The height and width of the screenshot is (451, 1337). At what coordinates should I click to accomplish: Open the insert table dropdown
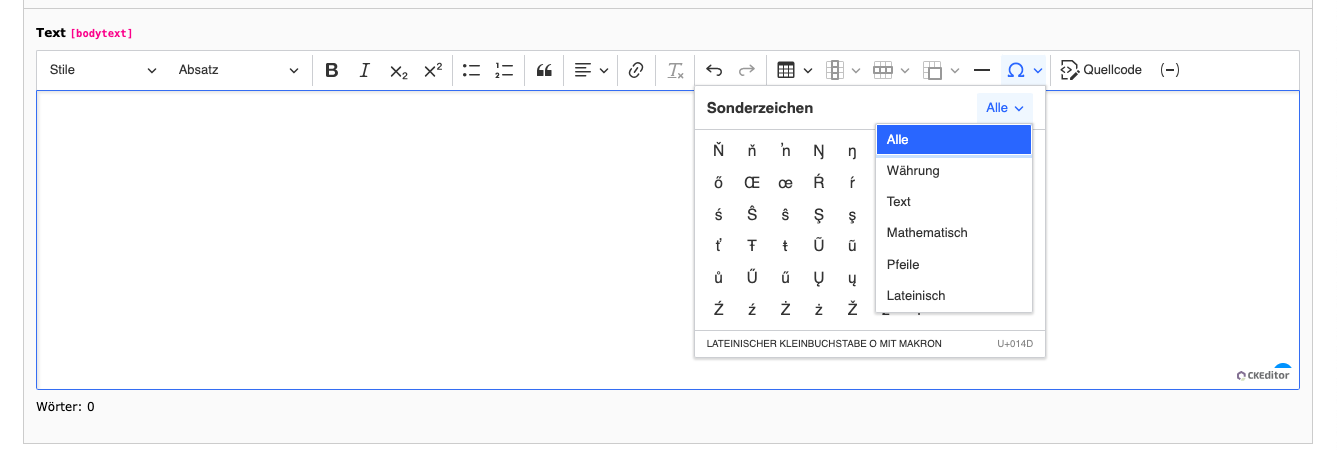click(795, 70)
